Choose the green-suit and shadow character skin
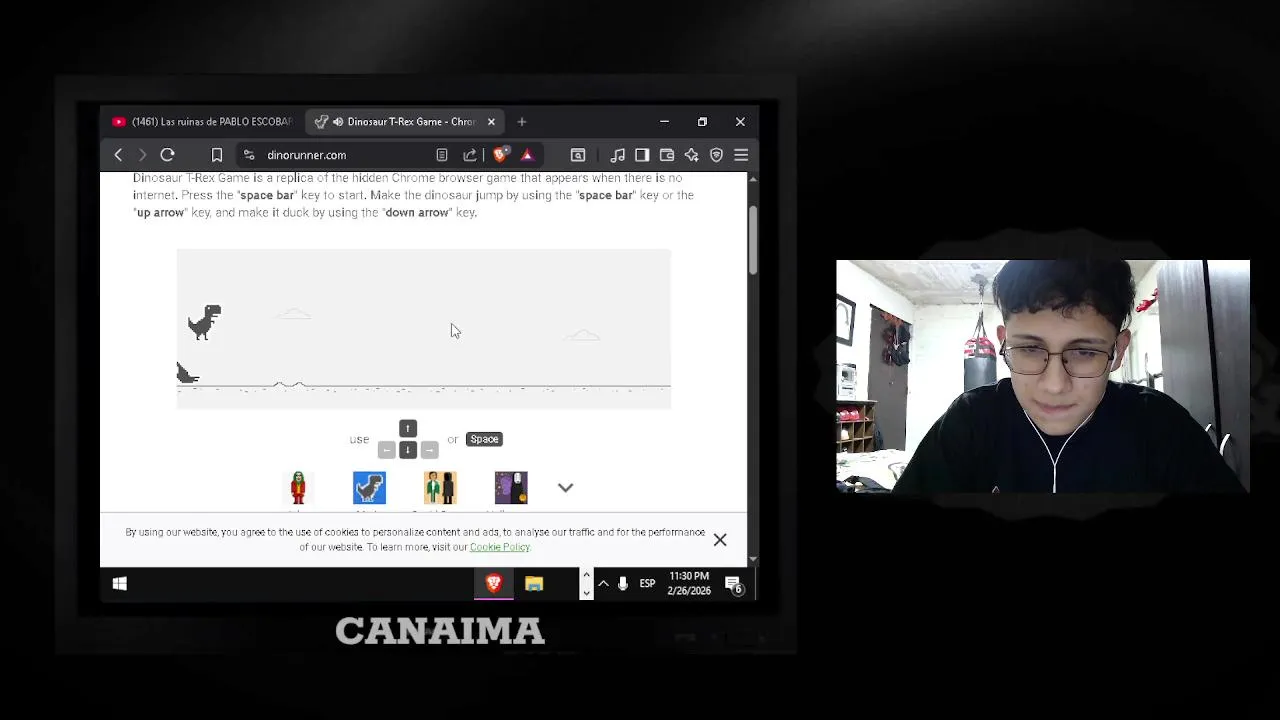Image resolution: width=1280 pixels, height=720 pixels. (440, 488)
